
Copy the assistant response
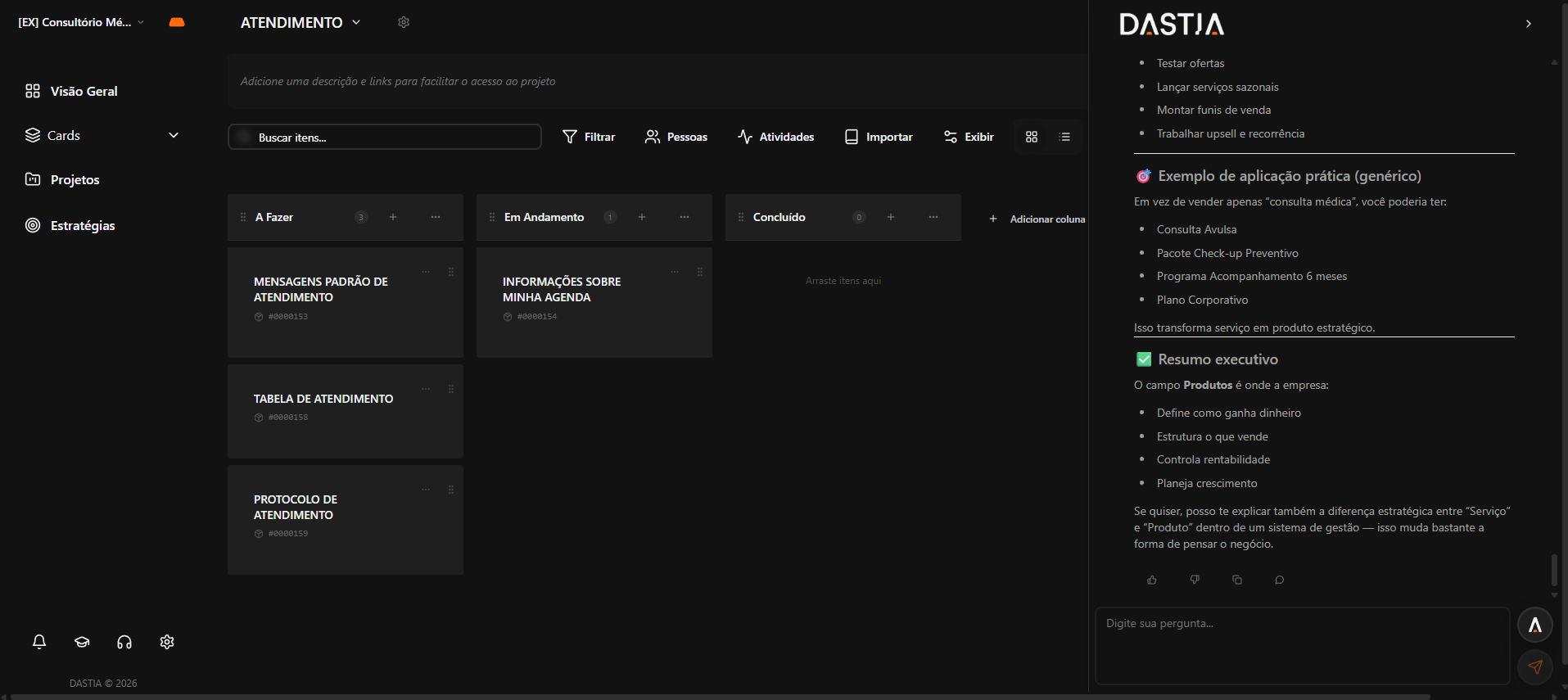[x=1237, y=580]
